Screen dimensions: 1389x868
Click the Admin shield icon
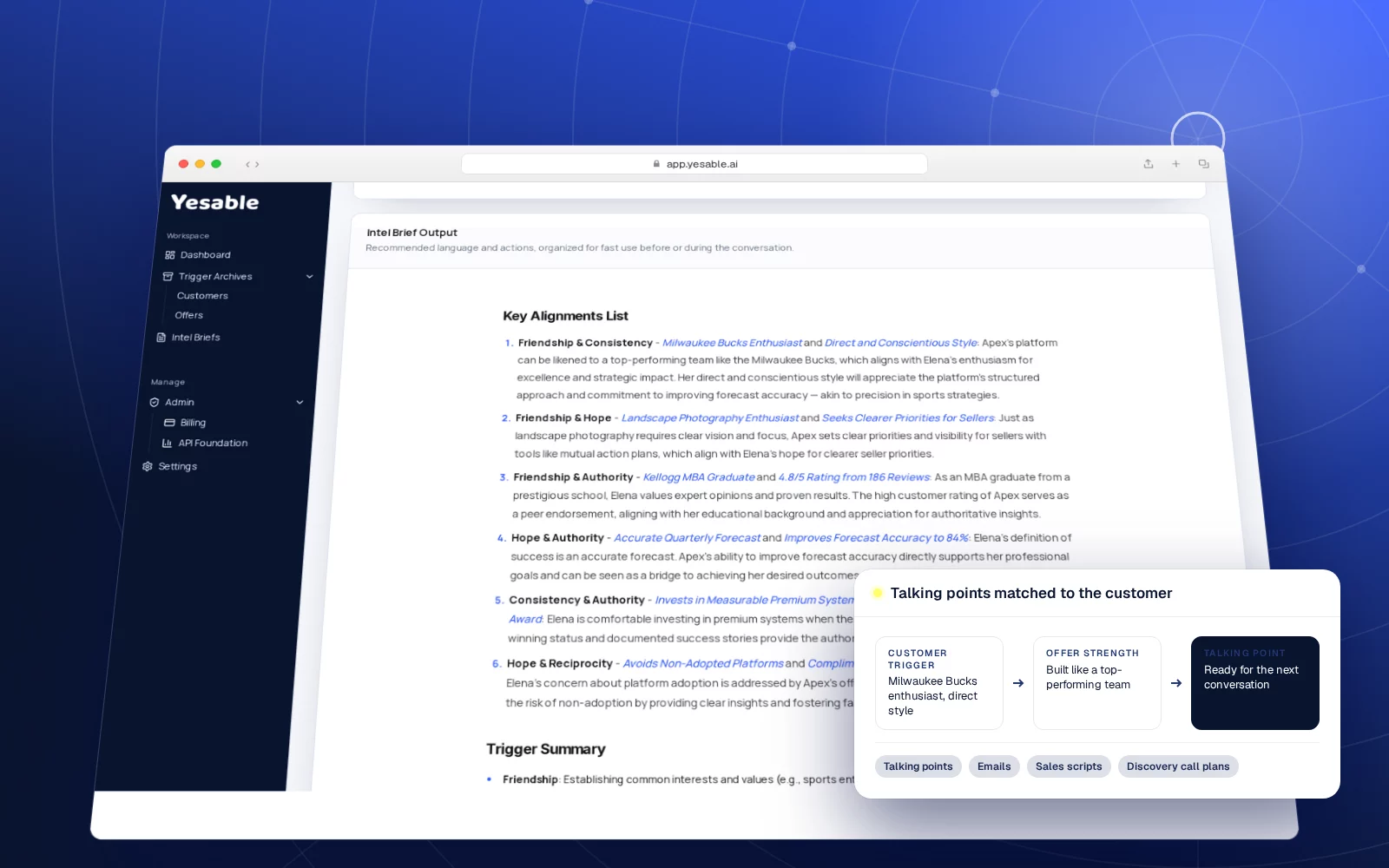tap(155, 403)
